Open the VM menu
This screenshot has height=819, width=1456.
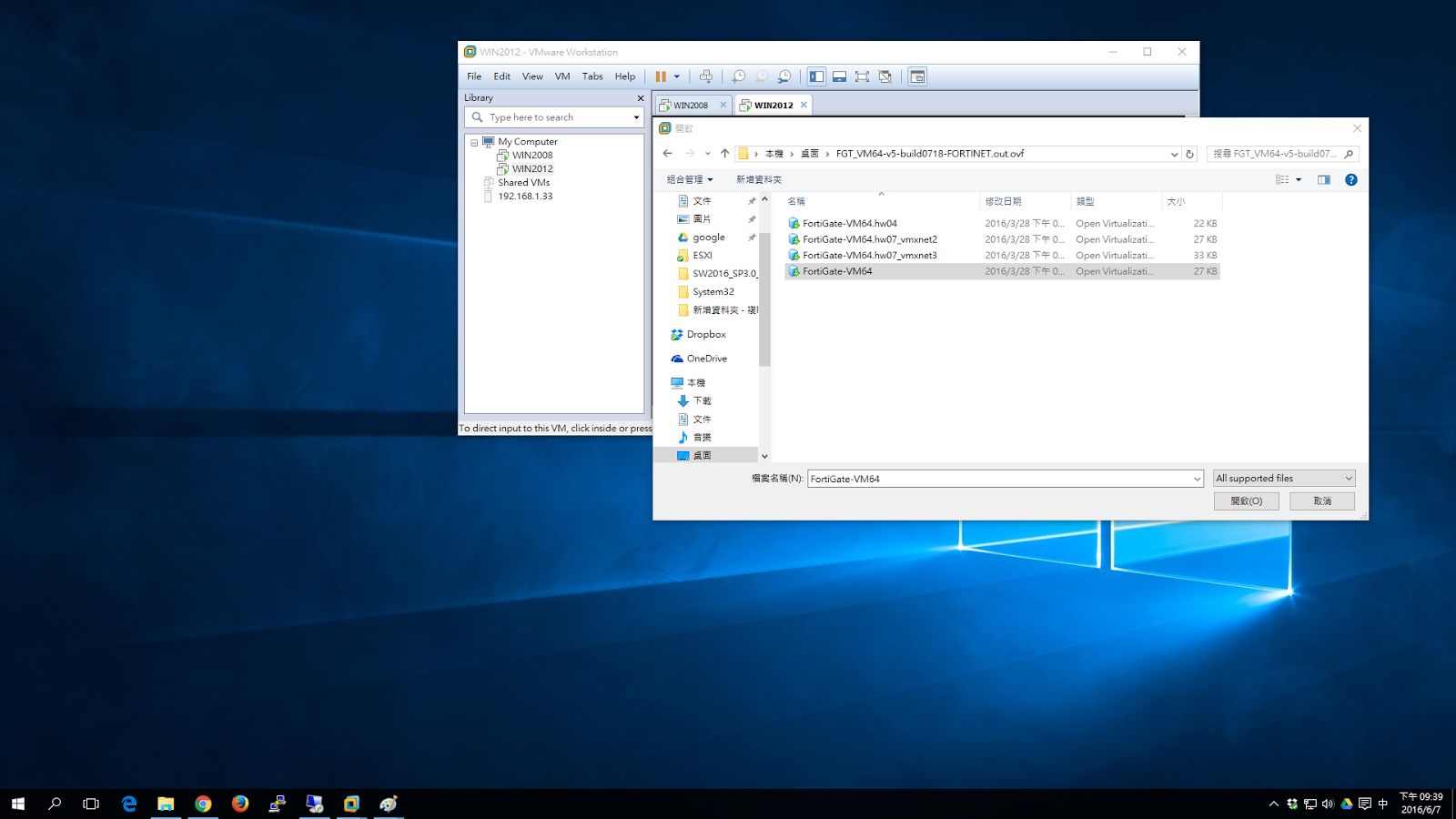point(562,76)
